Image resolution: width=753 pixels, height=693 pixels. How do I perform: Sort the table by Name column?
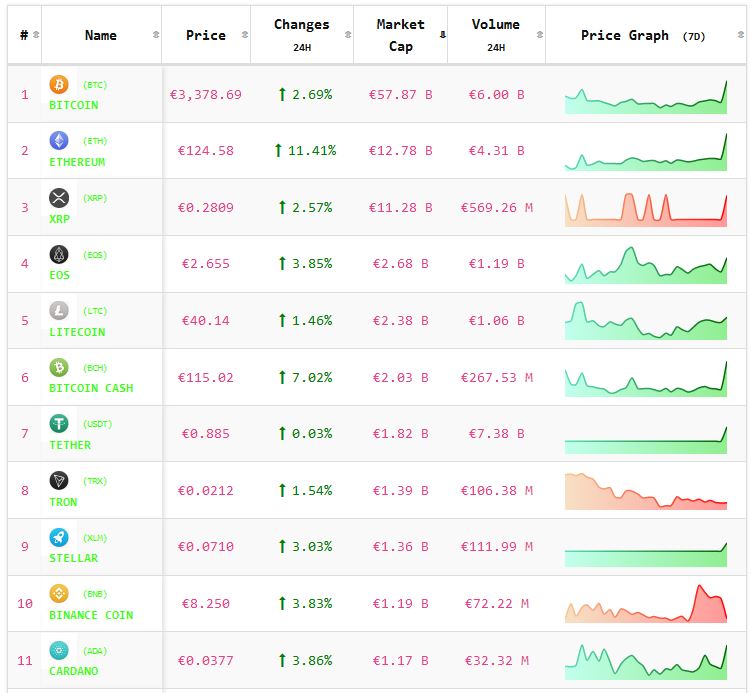[101, 35]
